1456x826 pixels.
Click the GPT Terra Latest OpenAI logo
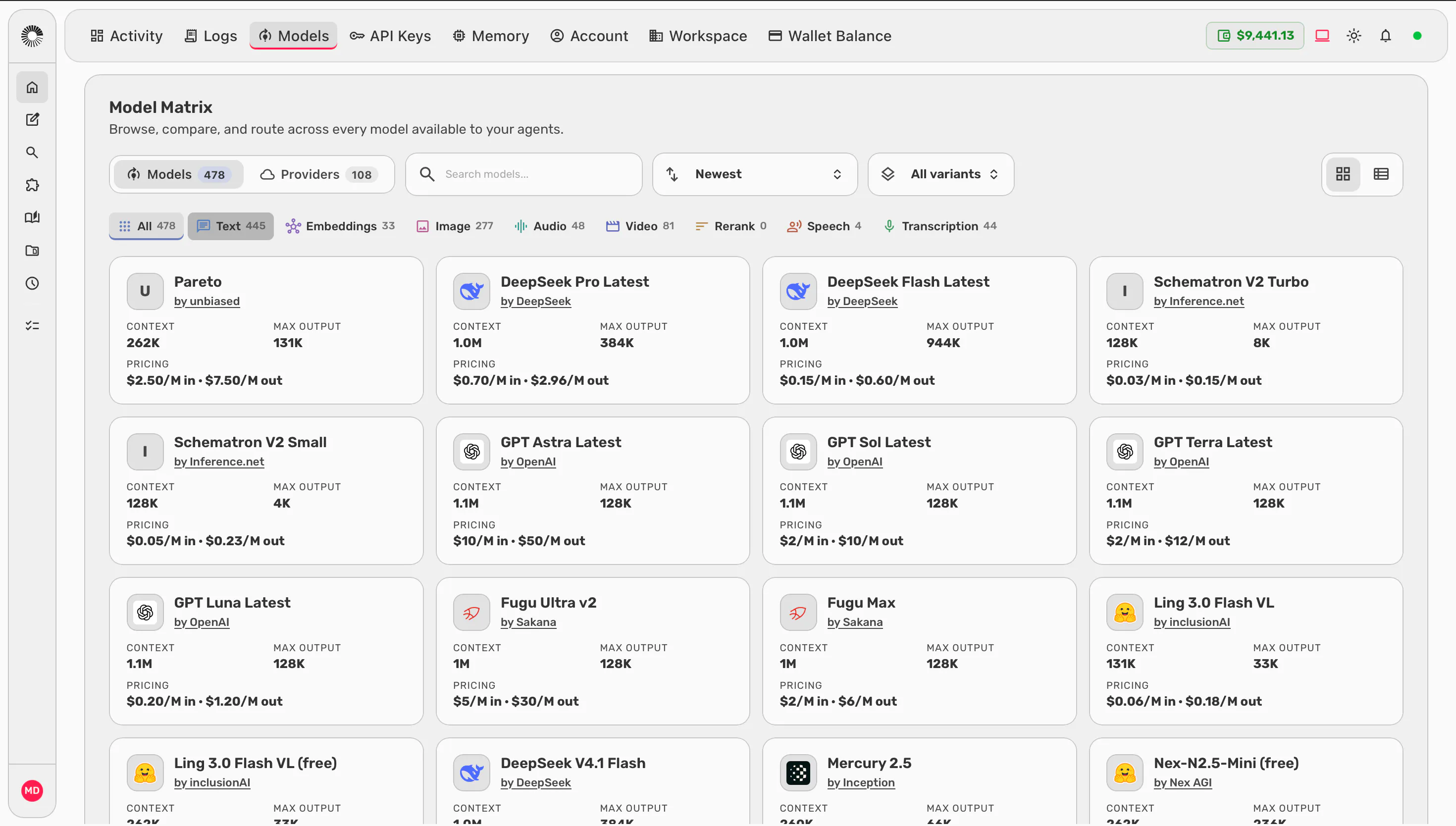tap(1125, 452)
